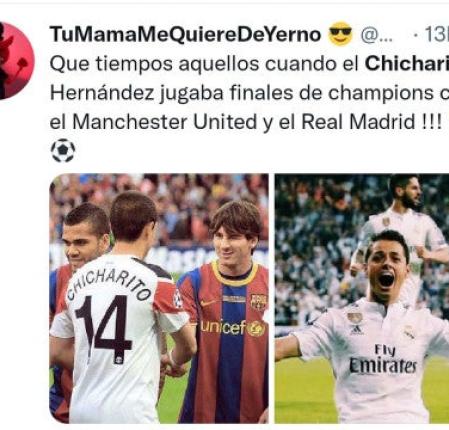
Task: Click the "Hernández jugaba finales" text line
Action: pos(249,93)
